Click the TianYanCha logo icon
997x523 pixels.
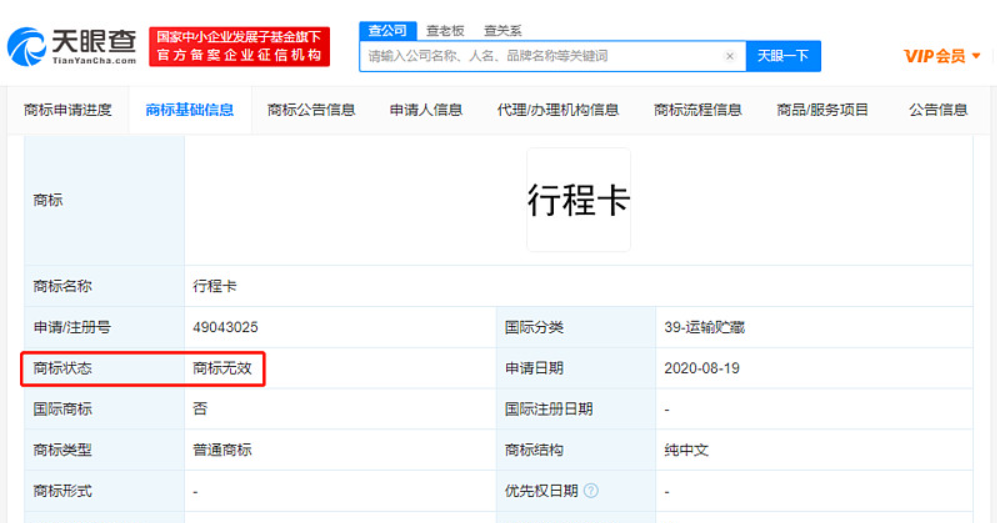pyautogui.click(x=27, y=45)
